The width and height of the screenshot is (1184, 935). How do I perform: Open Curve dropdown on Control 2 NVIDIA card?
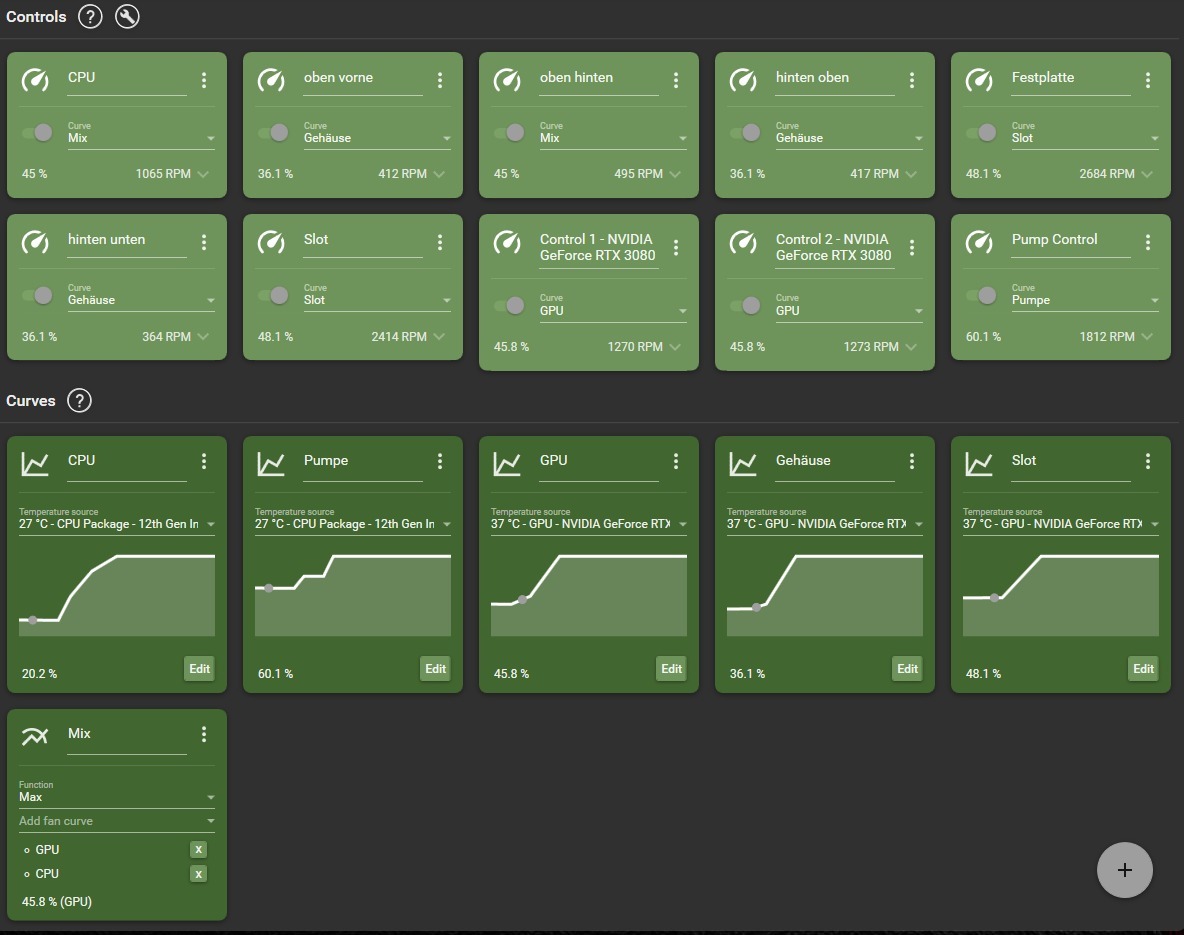click(x=849, y=307)
